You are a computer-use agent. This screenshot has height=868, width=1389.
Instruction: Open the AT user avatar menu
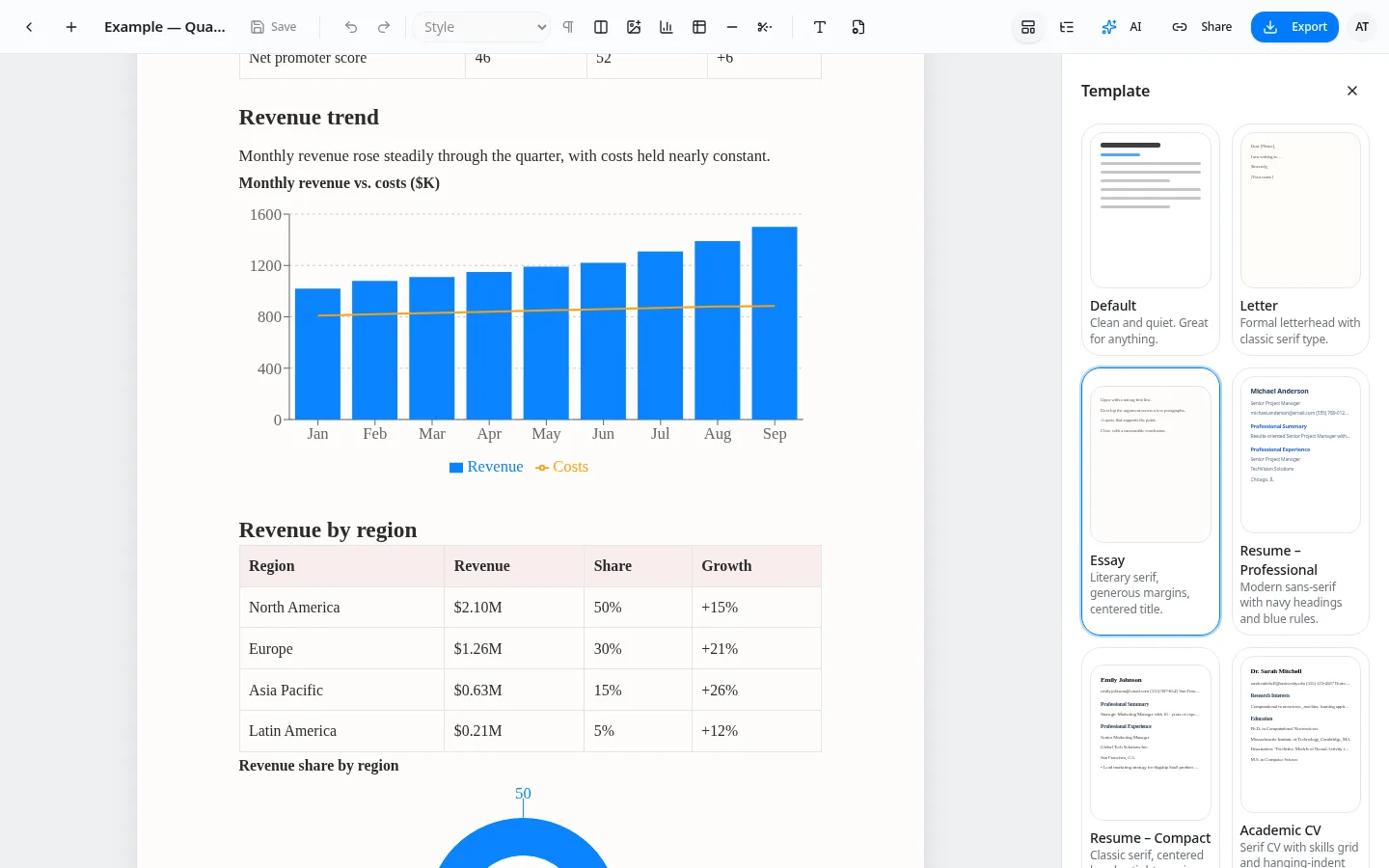pyautogui.click(x=1362, y=27)
